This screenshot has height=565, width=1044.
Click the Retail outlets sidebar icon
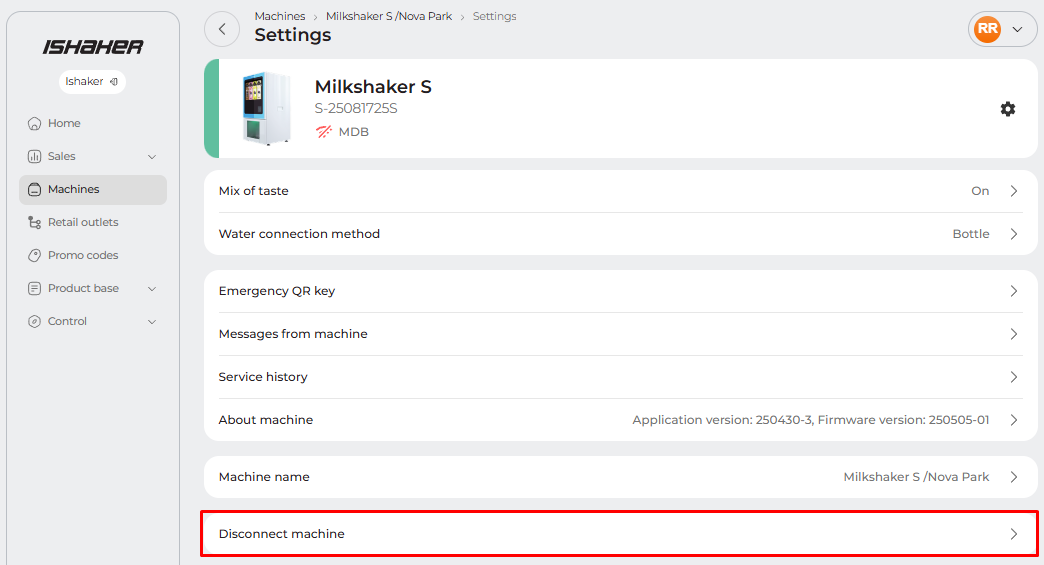34,223
